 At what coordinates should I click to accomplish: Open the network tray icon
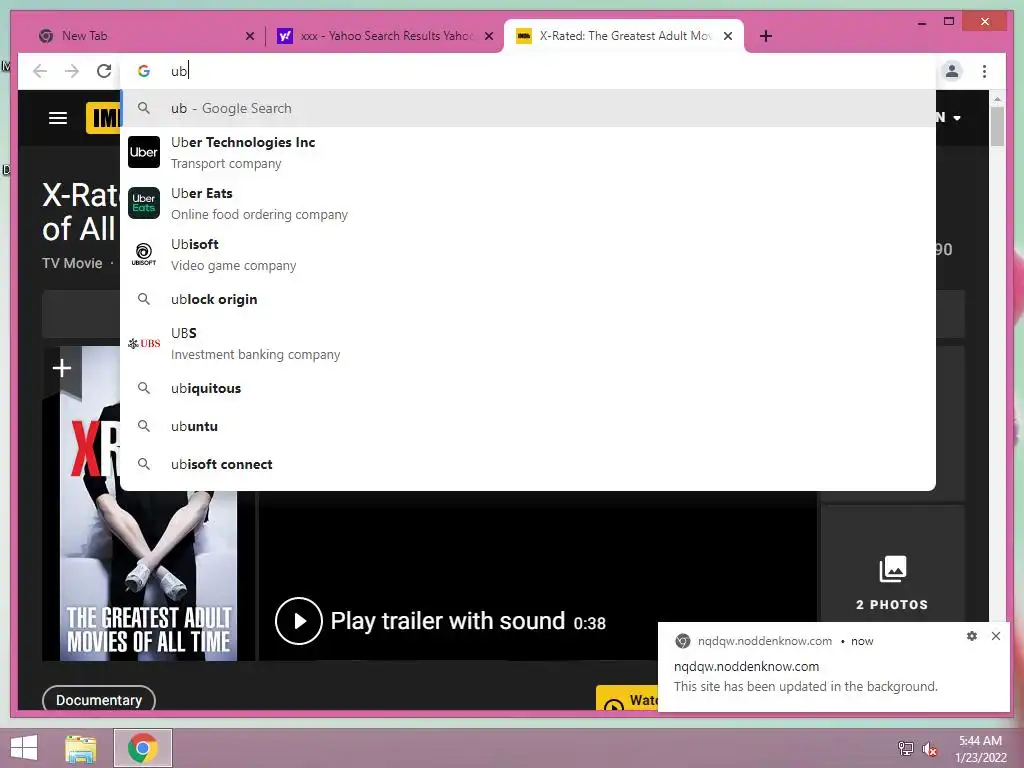906,749
